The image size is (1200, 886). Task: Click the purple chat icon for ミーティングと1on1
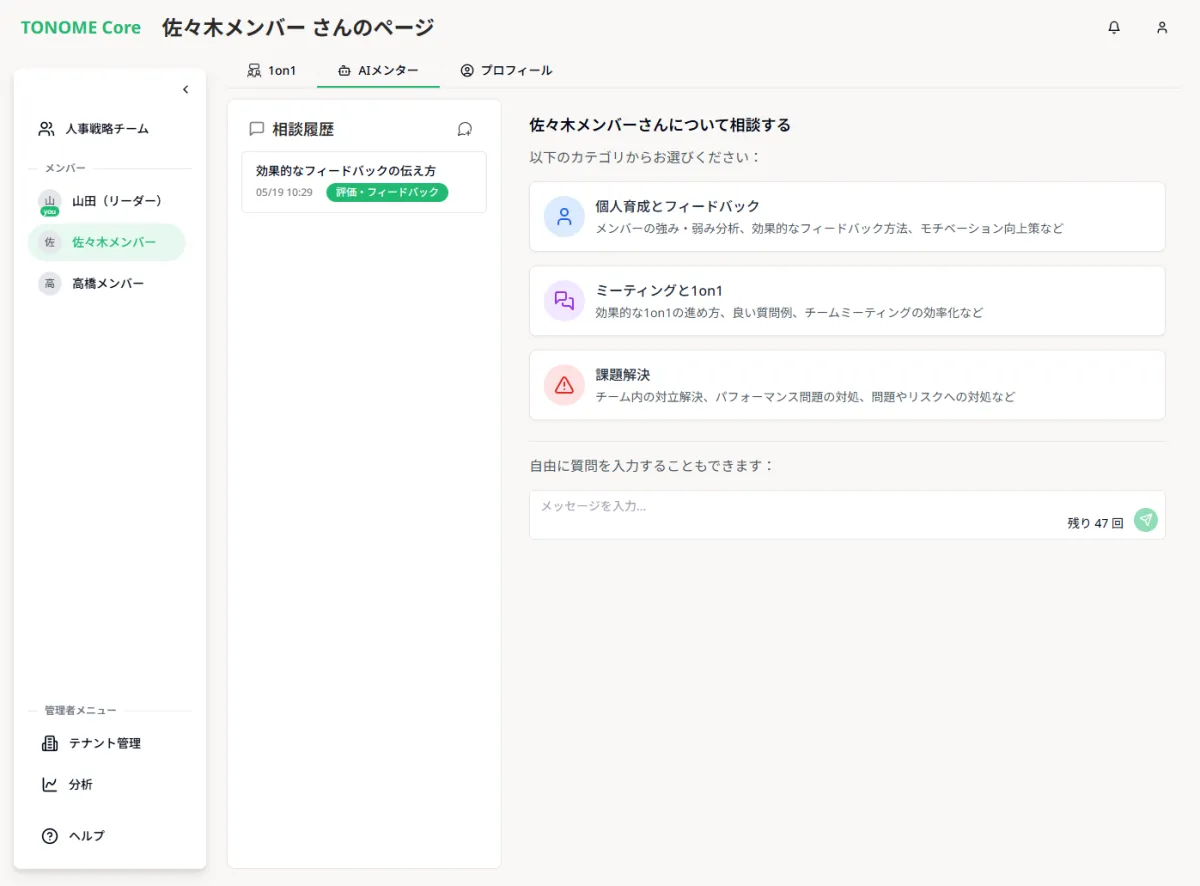[564, 300]
